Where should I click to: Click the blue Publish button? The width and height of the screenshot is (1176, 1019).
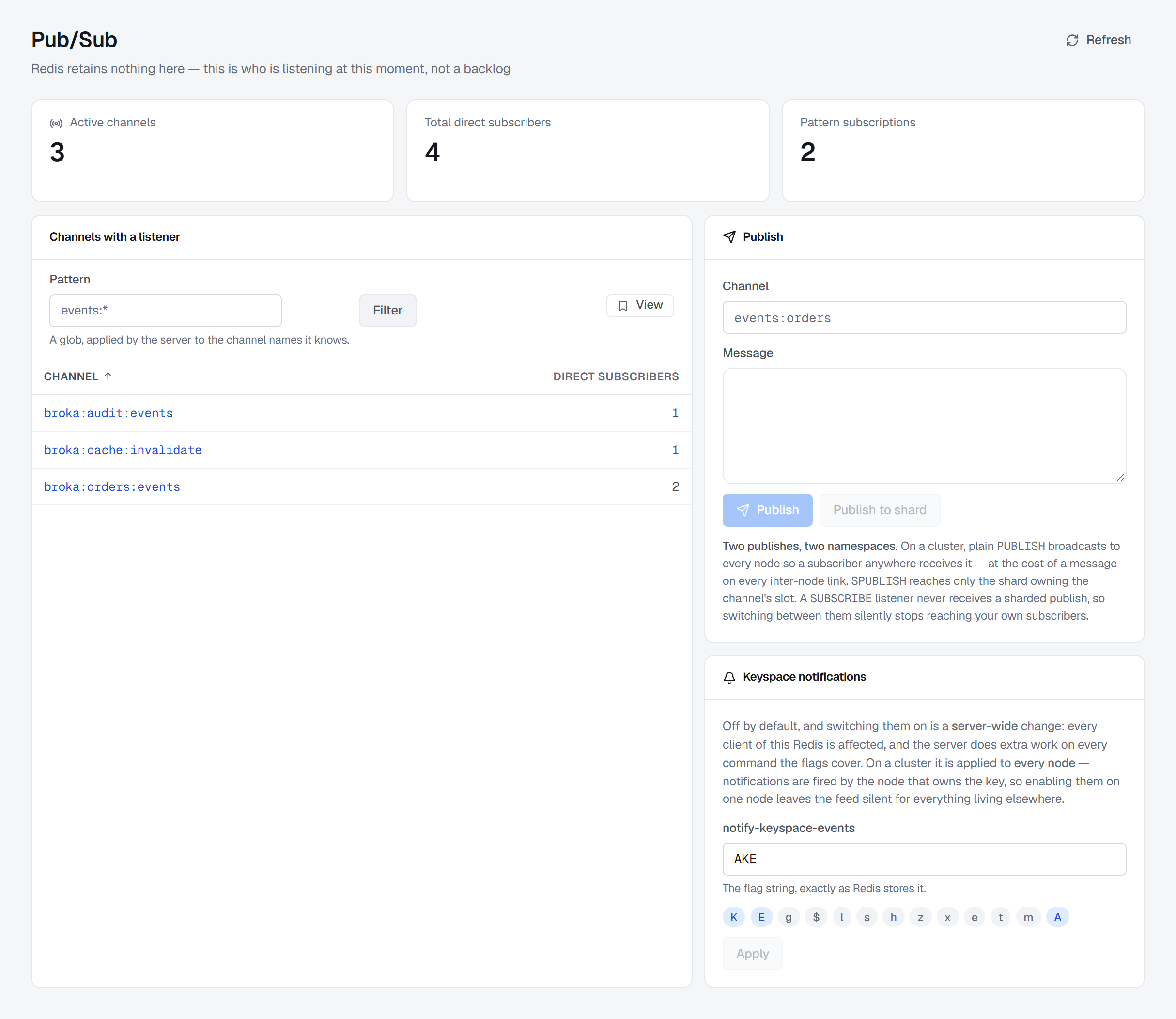tap(767, 510)
